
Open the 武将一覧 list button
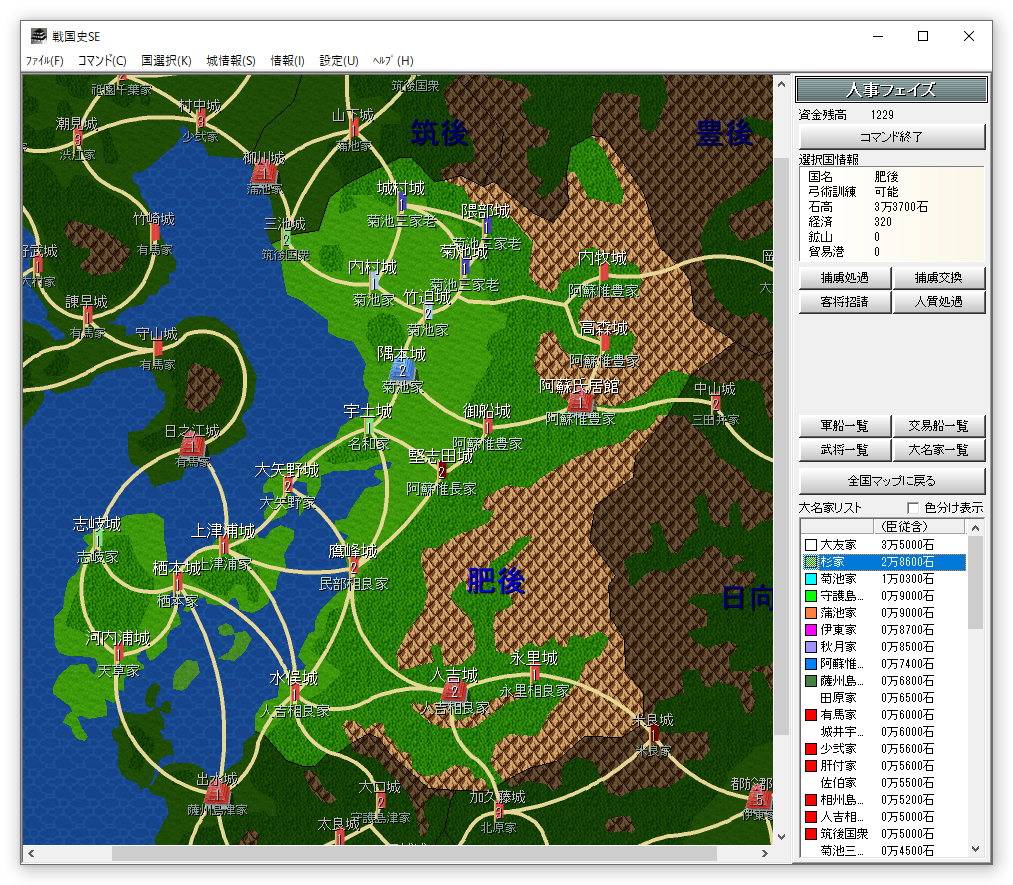(844, 451)
